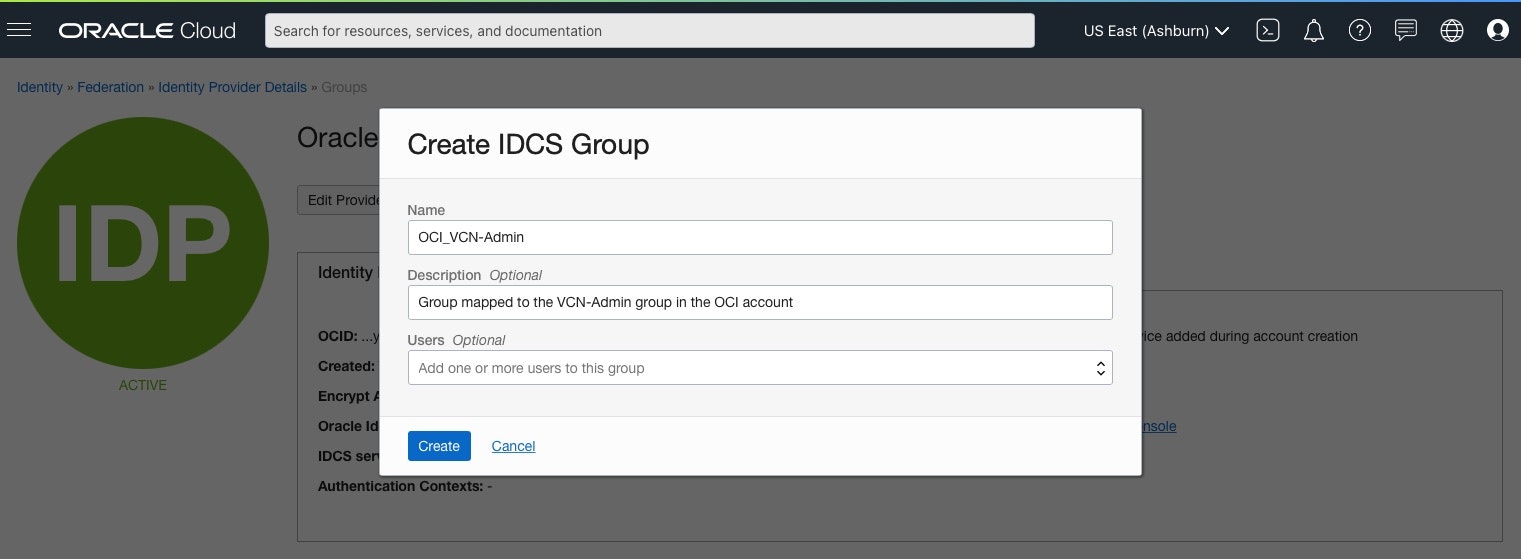The height and width of the screenshot is (559, 1521).
Task: Cancel the Create IDCS Group dialog
Action: click(513, 446)
